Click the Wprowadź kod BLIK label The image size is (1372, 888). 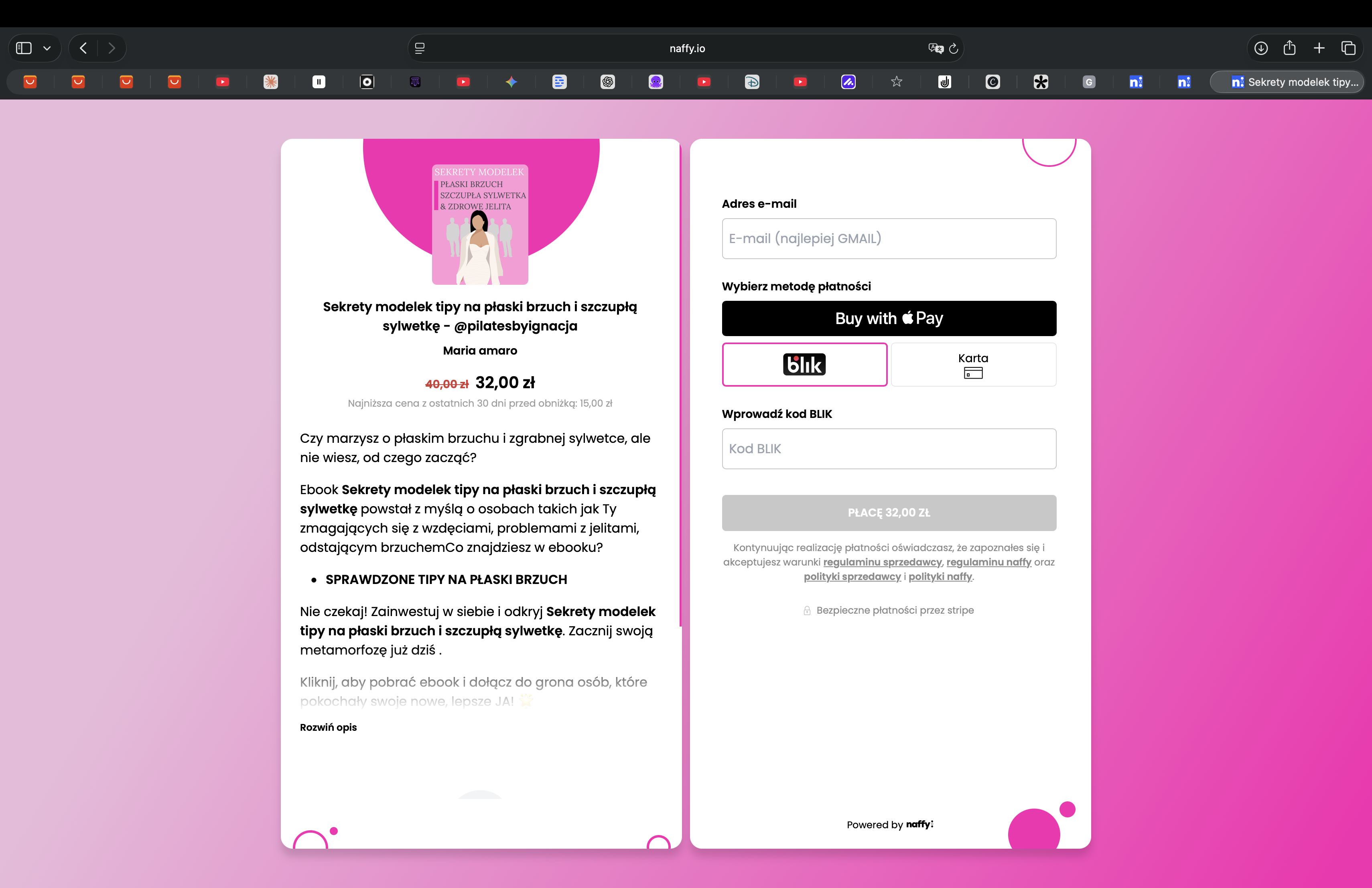coord(777,414)
